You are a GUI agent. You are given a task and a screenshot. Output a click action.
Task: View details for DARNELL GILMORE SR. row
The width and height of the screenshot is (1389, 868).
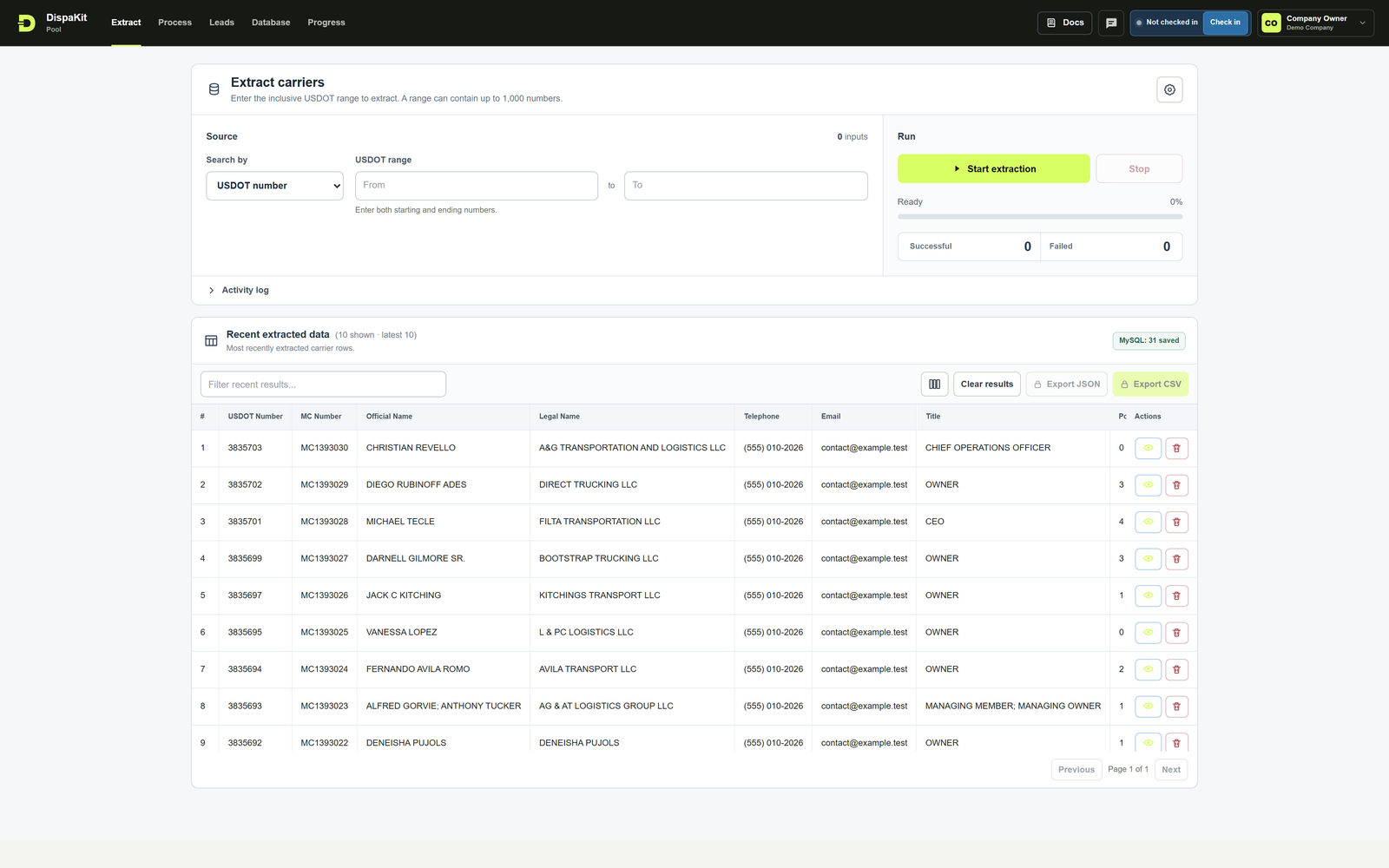pos(1148,559)
